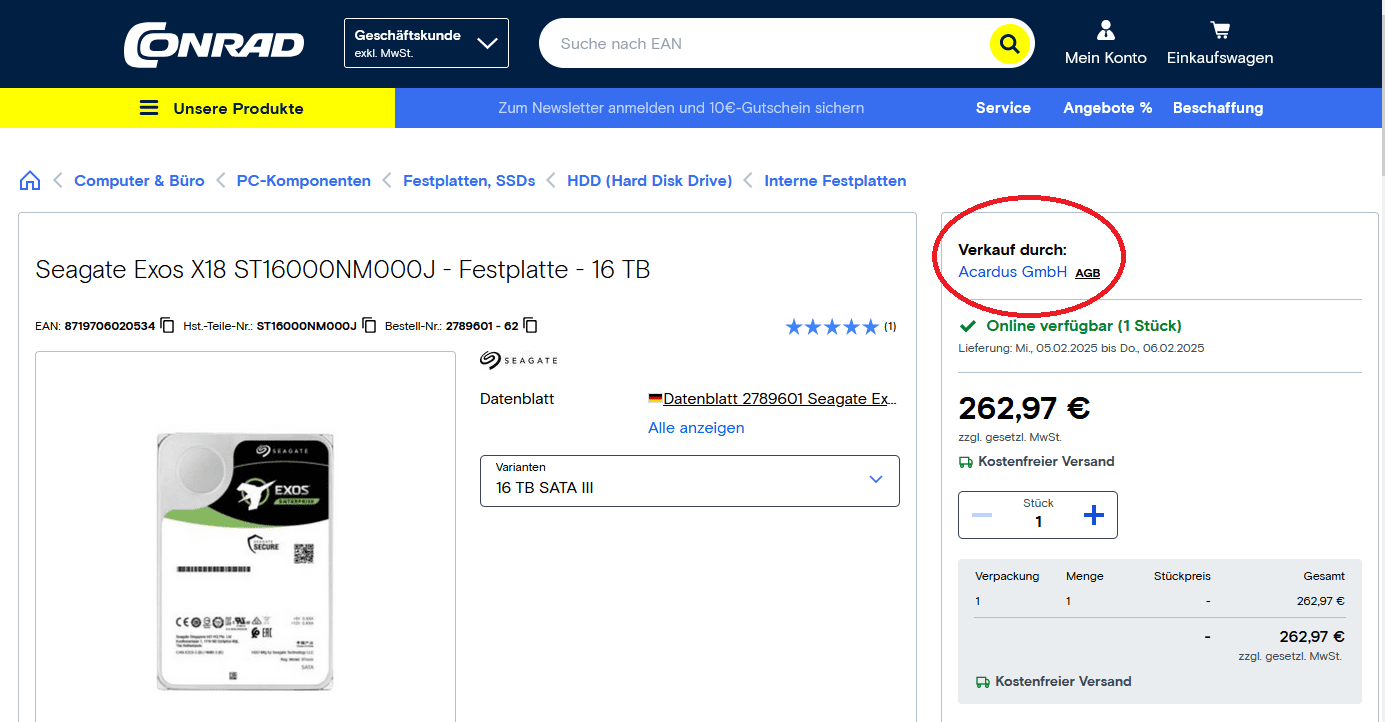Open Mein Konto user icon

[1105, 30]
